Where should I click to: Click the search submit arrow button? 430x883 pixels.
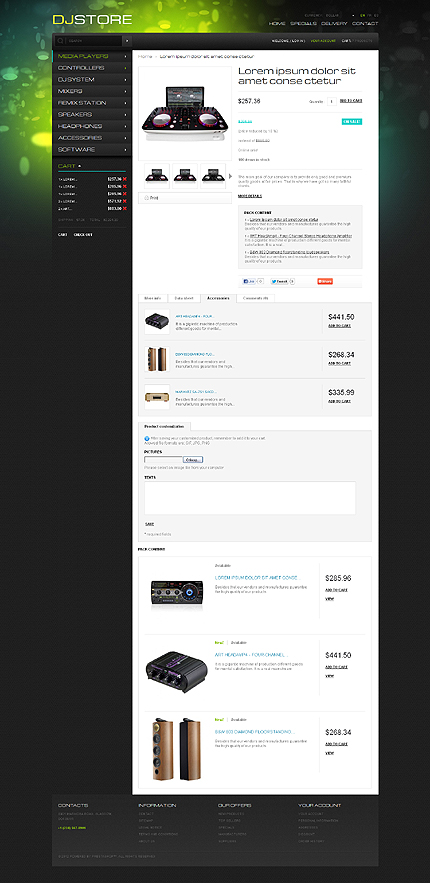point(127,41)
